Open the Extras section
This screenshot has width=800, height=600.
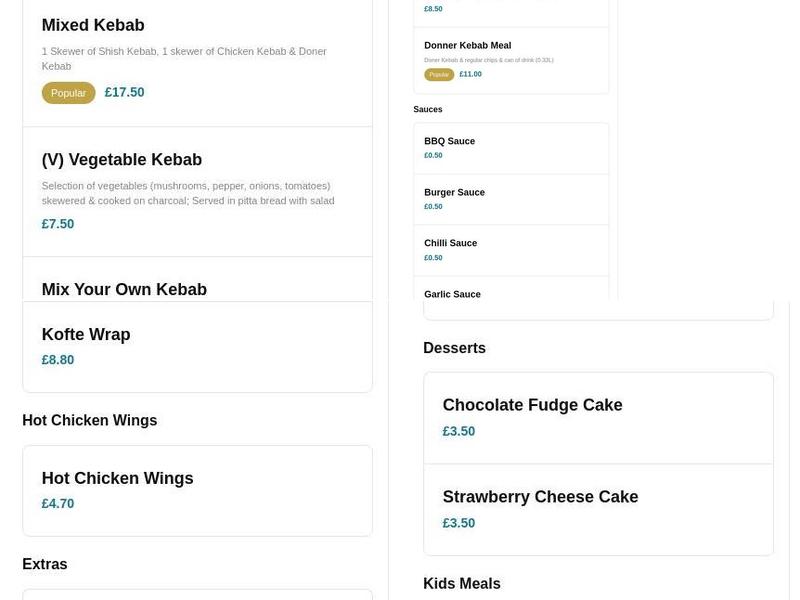(45, 564)
